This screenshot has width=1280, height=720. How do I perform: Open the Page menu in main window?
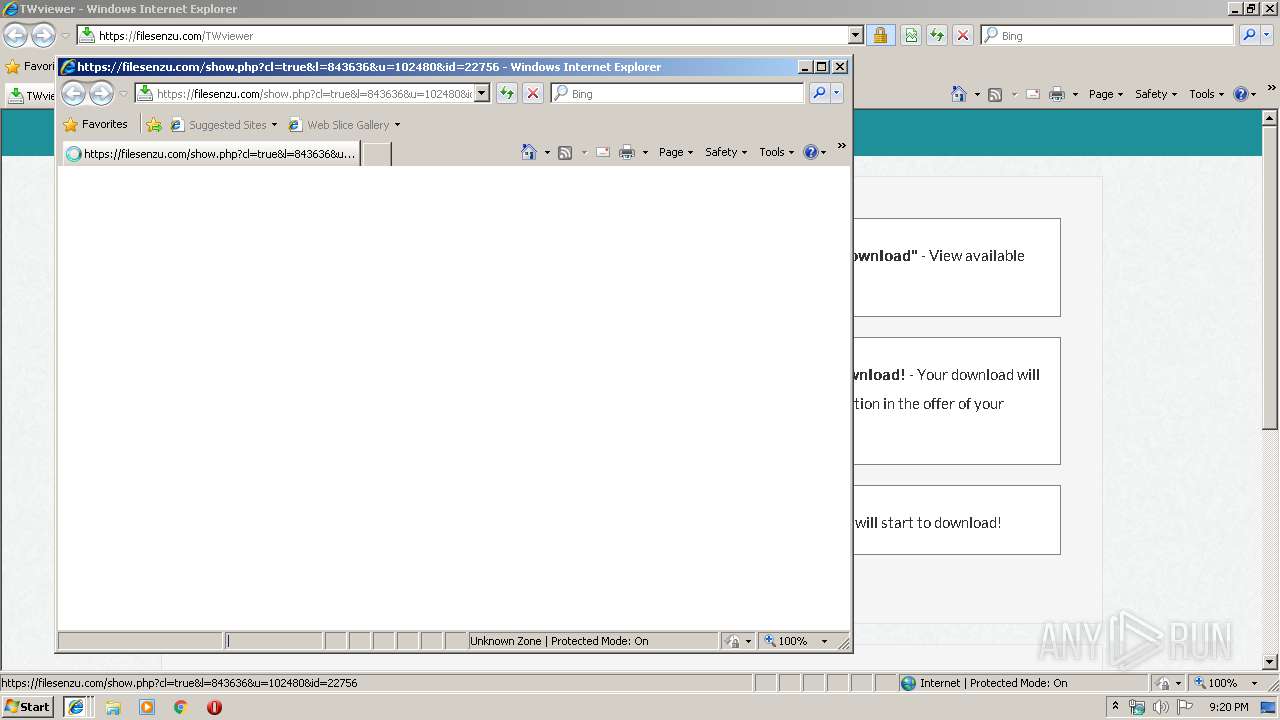pyautogui.click(x=1106, y=94)
